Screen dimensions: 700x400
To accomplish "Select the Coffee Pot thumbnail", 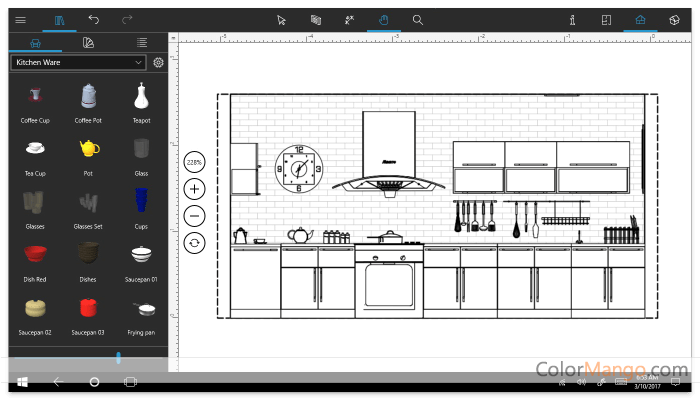I will [x=88, y=98].
